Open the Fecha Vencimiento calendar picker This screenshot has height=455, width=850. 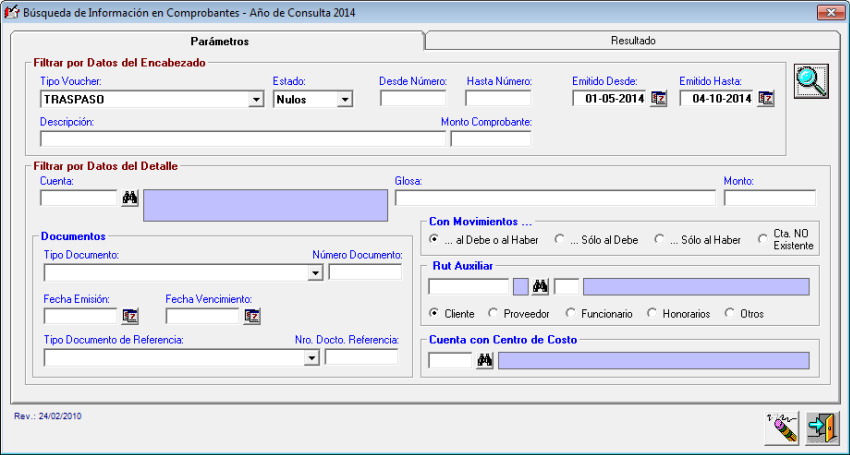click(x=252, y=316)
